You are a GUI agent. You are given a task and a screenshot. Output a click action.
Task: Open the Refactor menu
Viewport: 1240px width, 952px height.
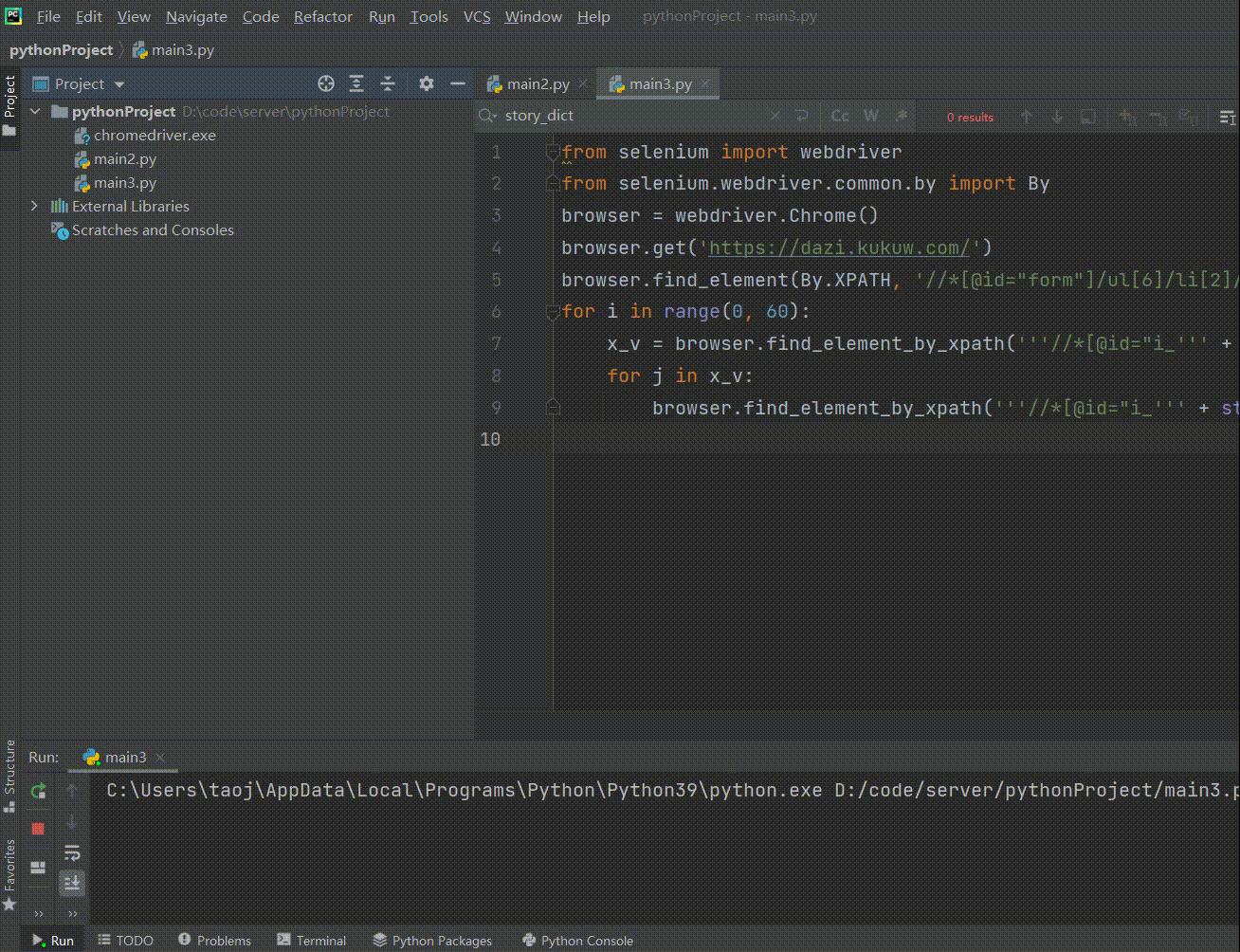tap(323, 16)
